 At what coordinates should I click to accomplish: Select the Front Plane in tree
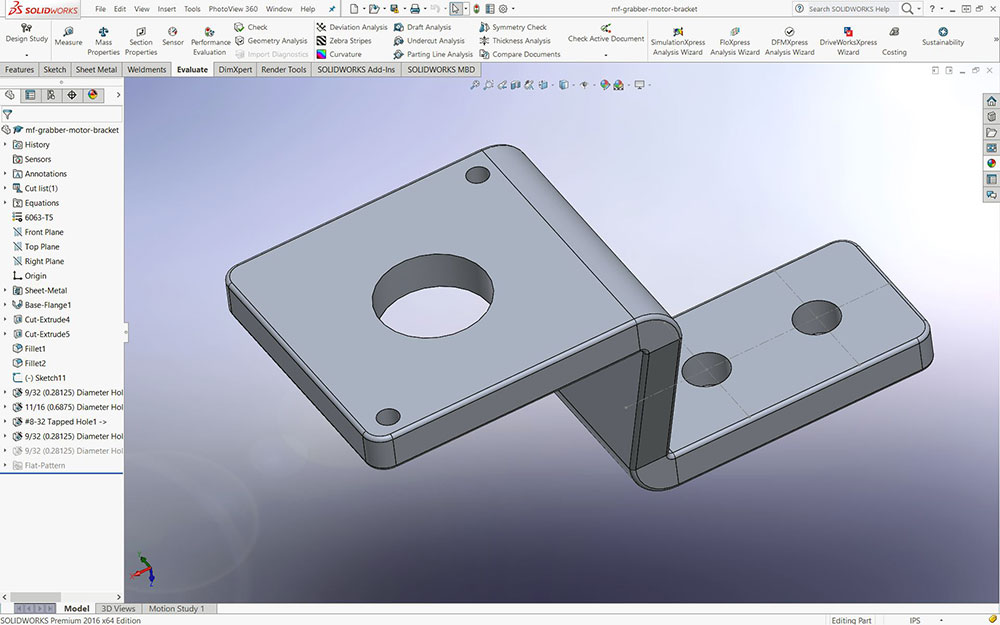43,232
